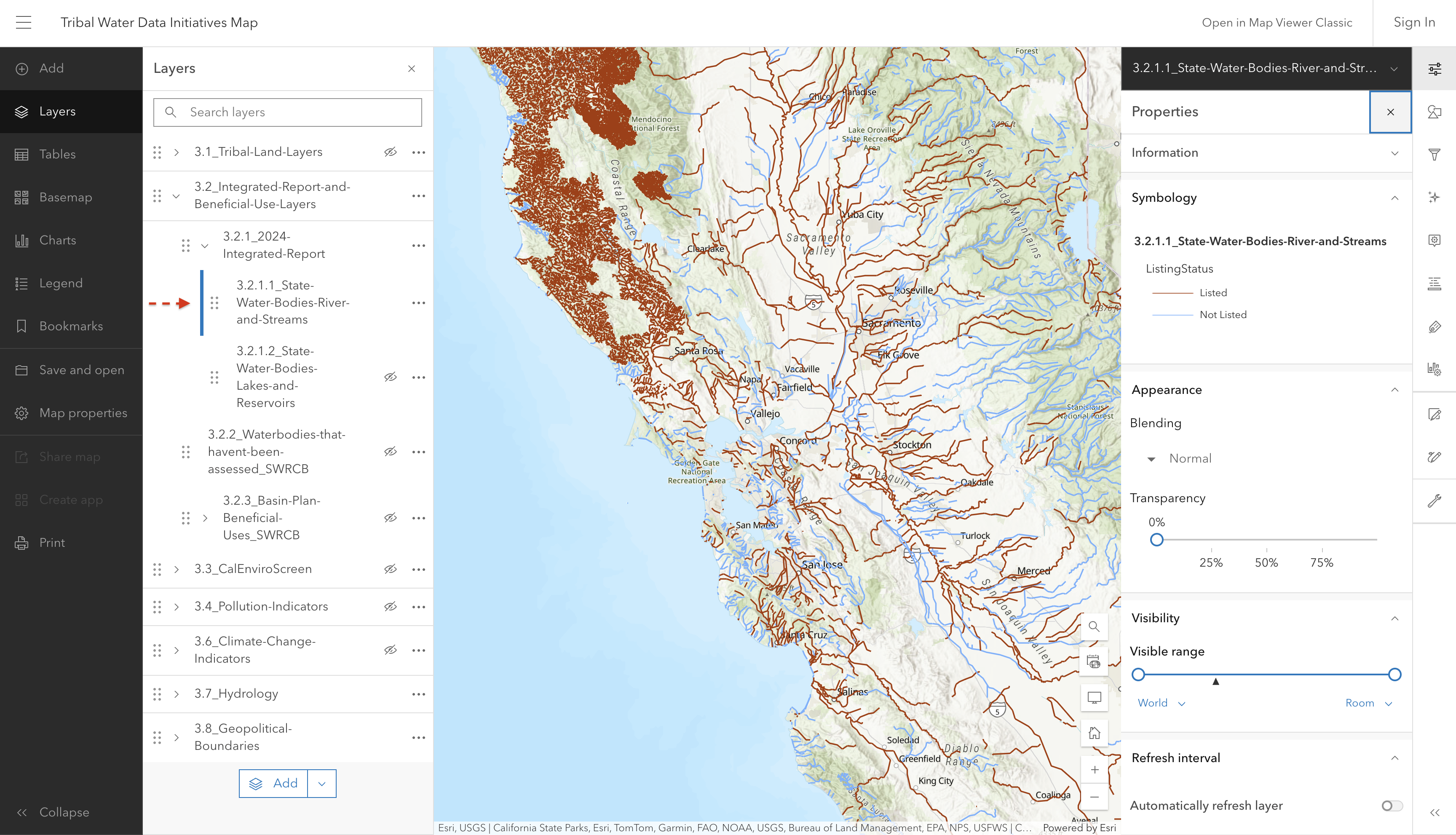Open the Bookmarks panel

70,326
